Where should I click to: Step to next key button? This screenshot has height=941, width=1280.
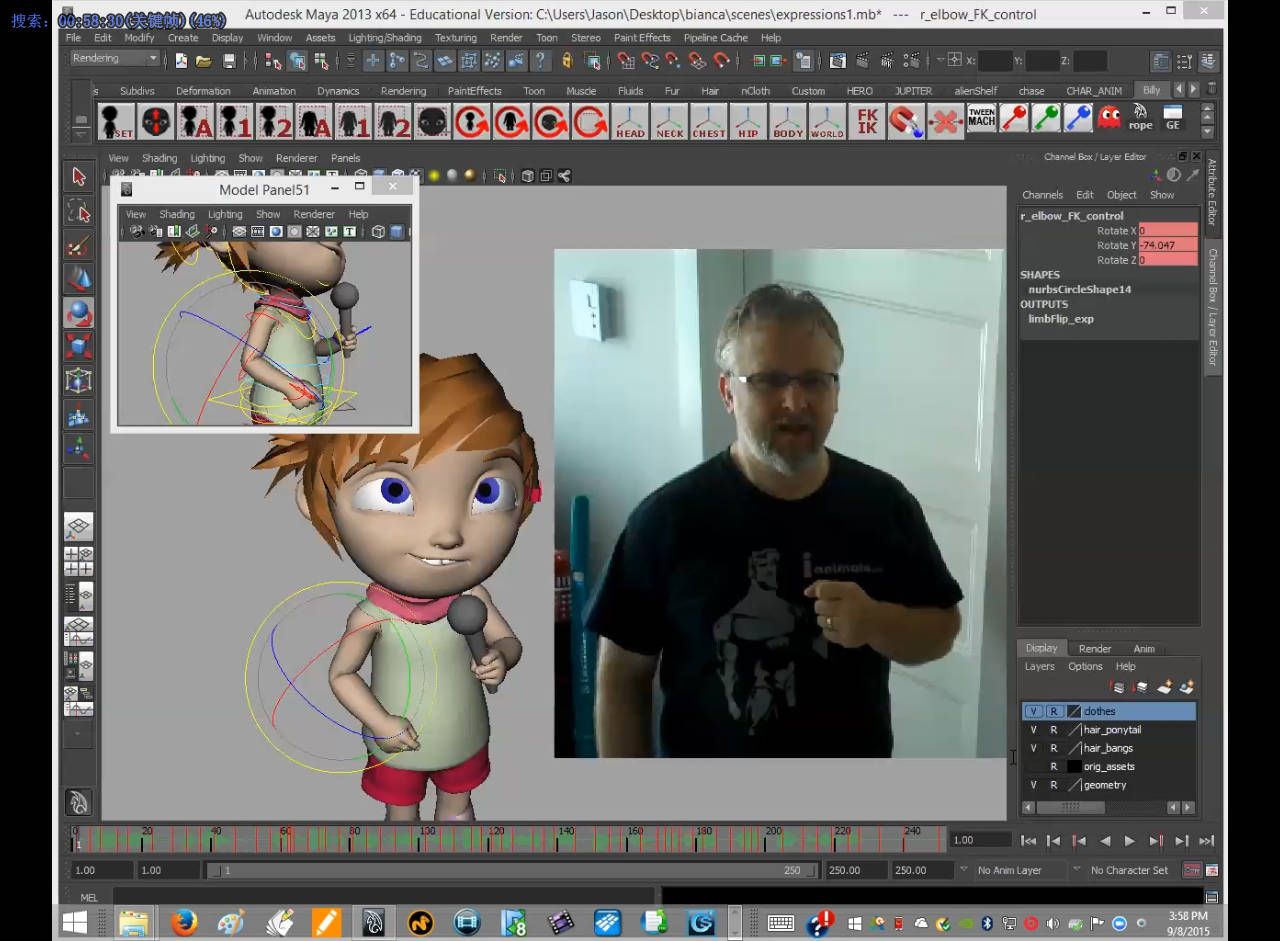point(1156,841)
